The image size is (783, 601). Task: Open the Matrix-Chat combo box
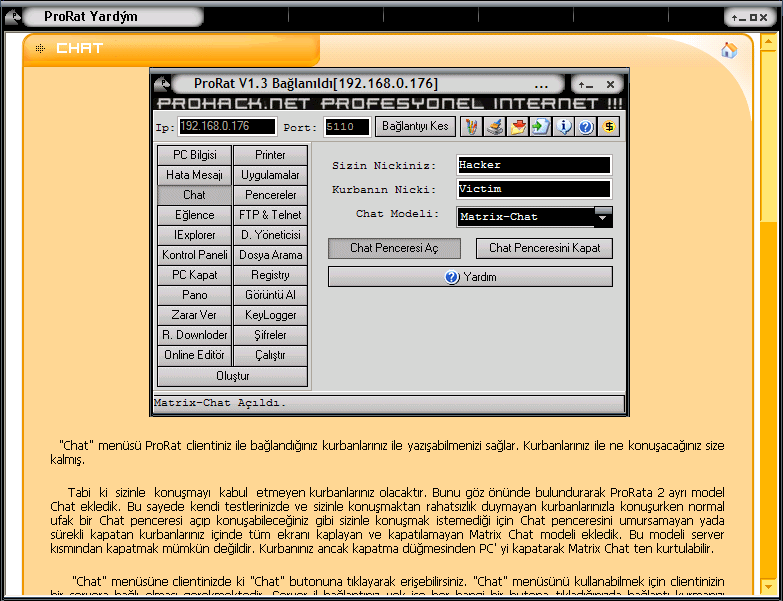click(525, 217)
